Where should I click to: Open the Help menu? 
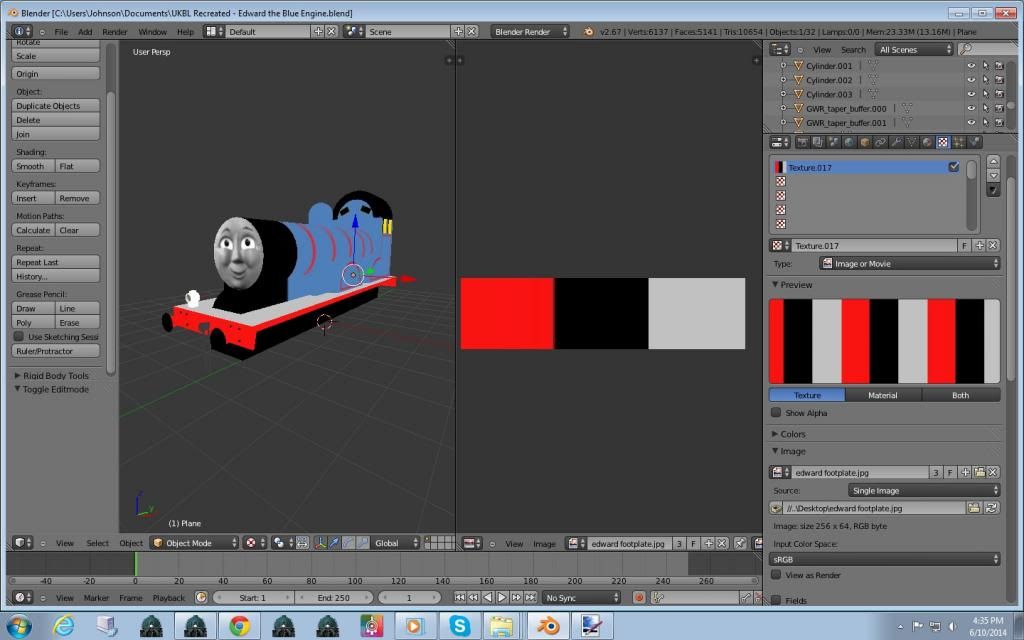click(x=185, y=31)
